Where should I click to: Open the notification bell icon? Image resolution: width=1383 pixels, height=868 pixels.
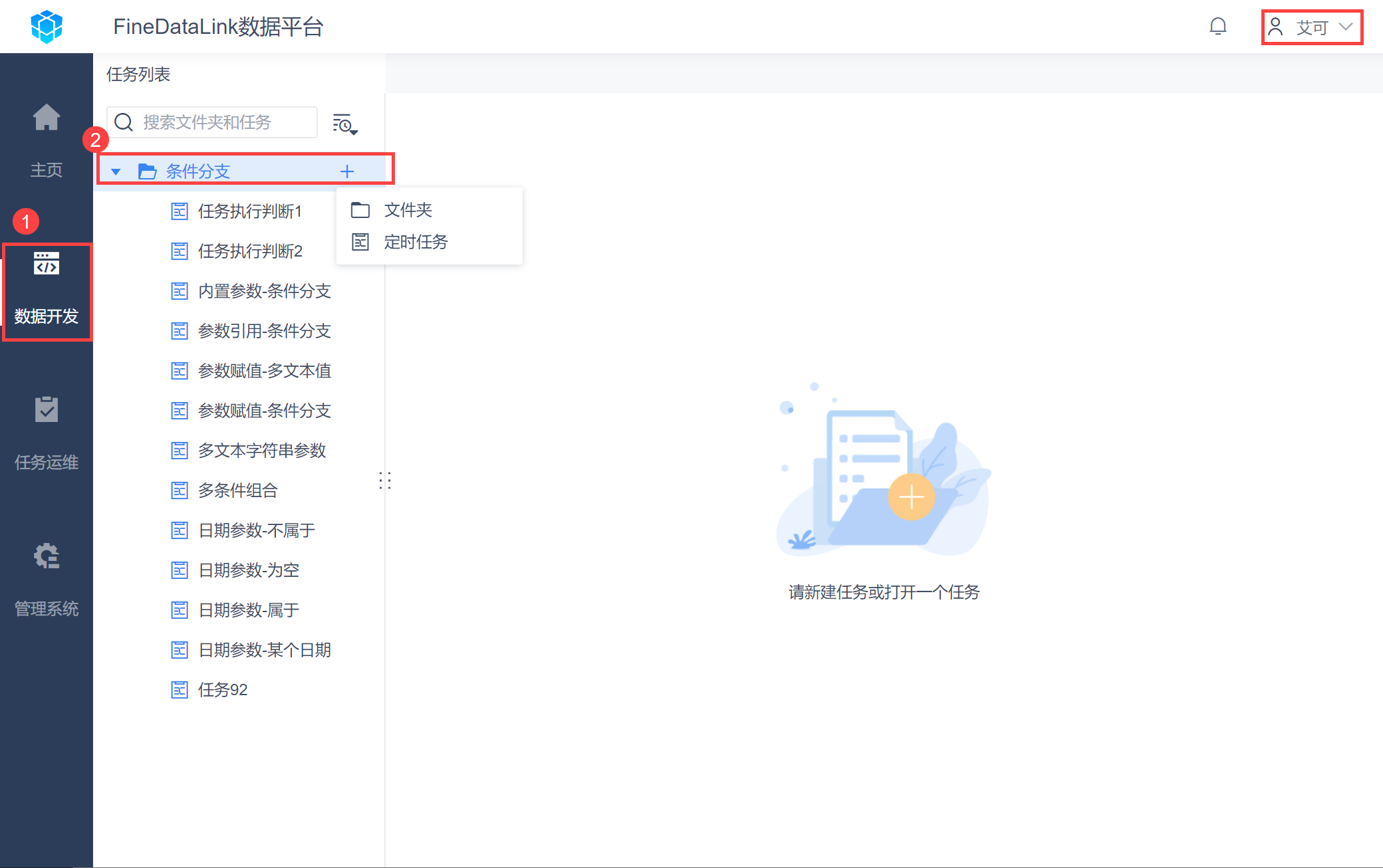1217,27
